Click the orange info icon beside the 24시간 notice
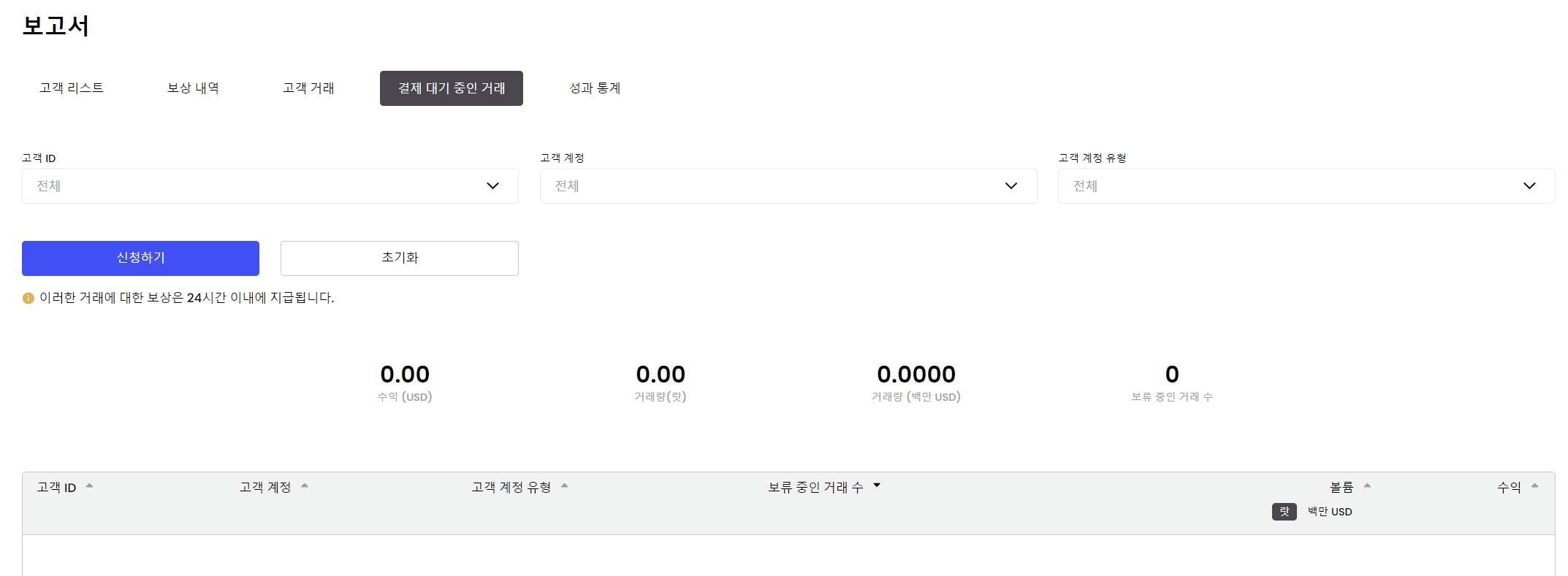 [x=28, y=299]
